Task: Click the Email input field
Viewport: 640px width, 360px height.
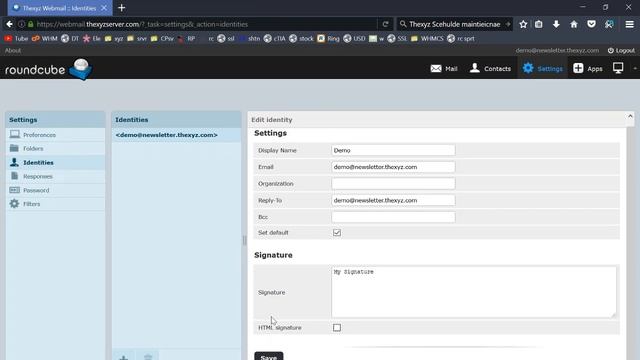Action: click(x=393, y=167)
